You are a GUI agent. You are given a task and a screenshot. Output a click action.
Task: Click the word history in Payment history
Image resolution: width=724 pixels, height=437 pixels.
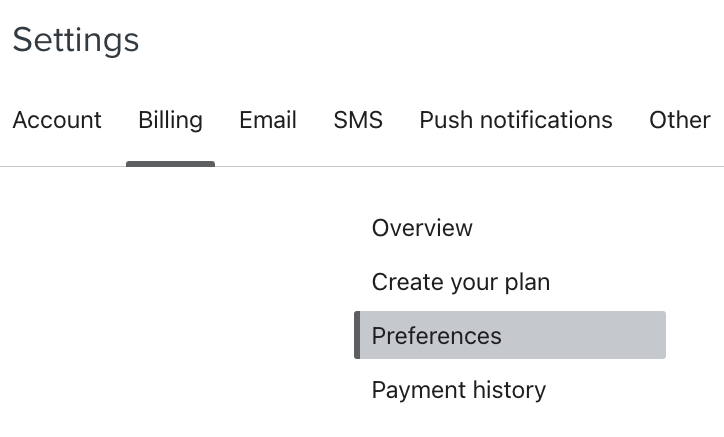(507, 390)
